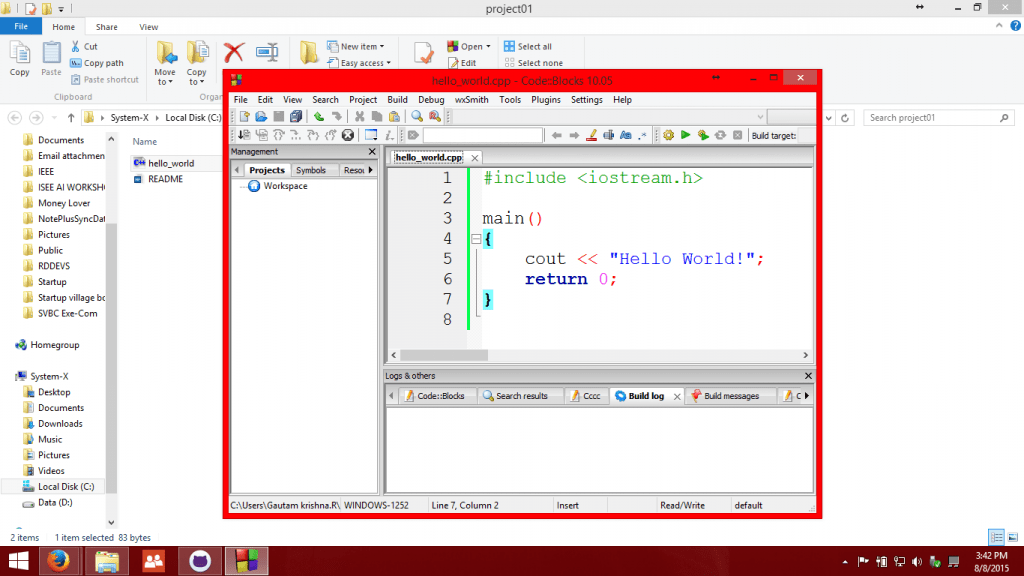Click the Paste clipboard icon in Code::Blocks toolbar
The width and height of the screenshot is (1024, 576).
pos(394,117)
